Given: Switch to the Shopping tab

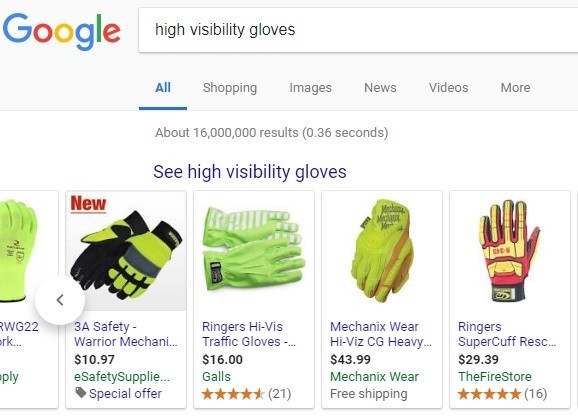Looking at the screenshot, I should tap(230, 88).
